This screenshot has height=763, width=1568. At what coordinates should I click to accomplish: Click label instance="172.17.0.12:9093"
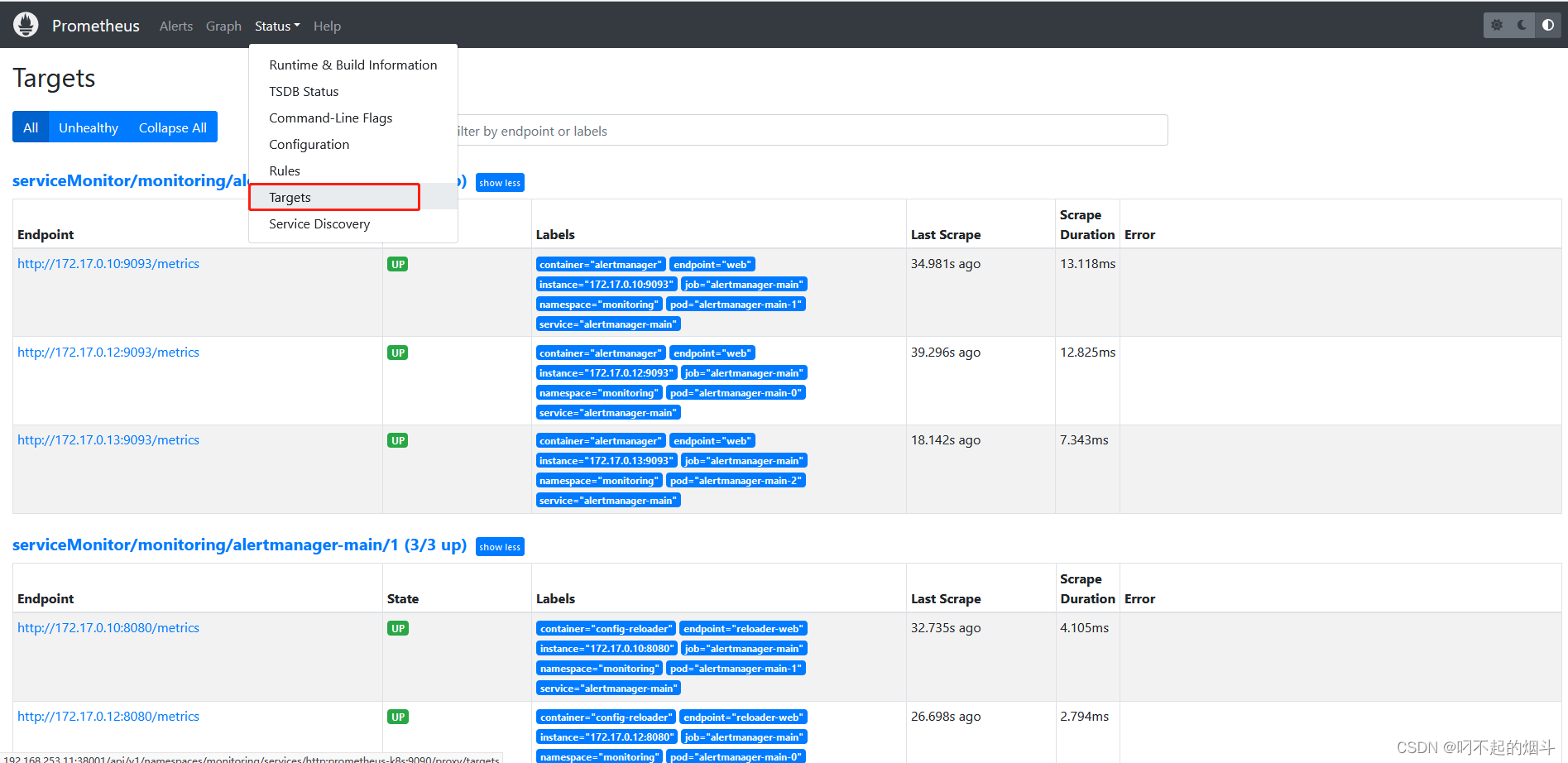607,372
